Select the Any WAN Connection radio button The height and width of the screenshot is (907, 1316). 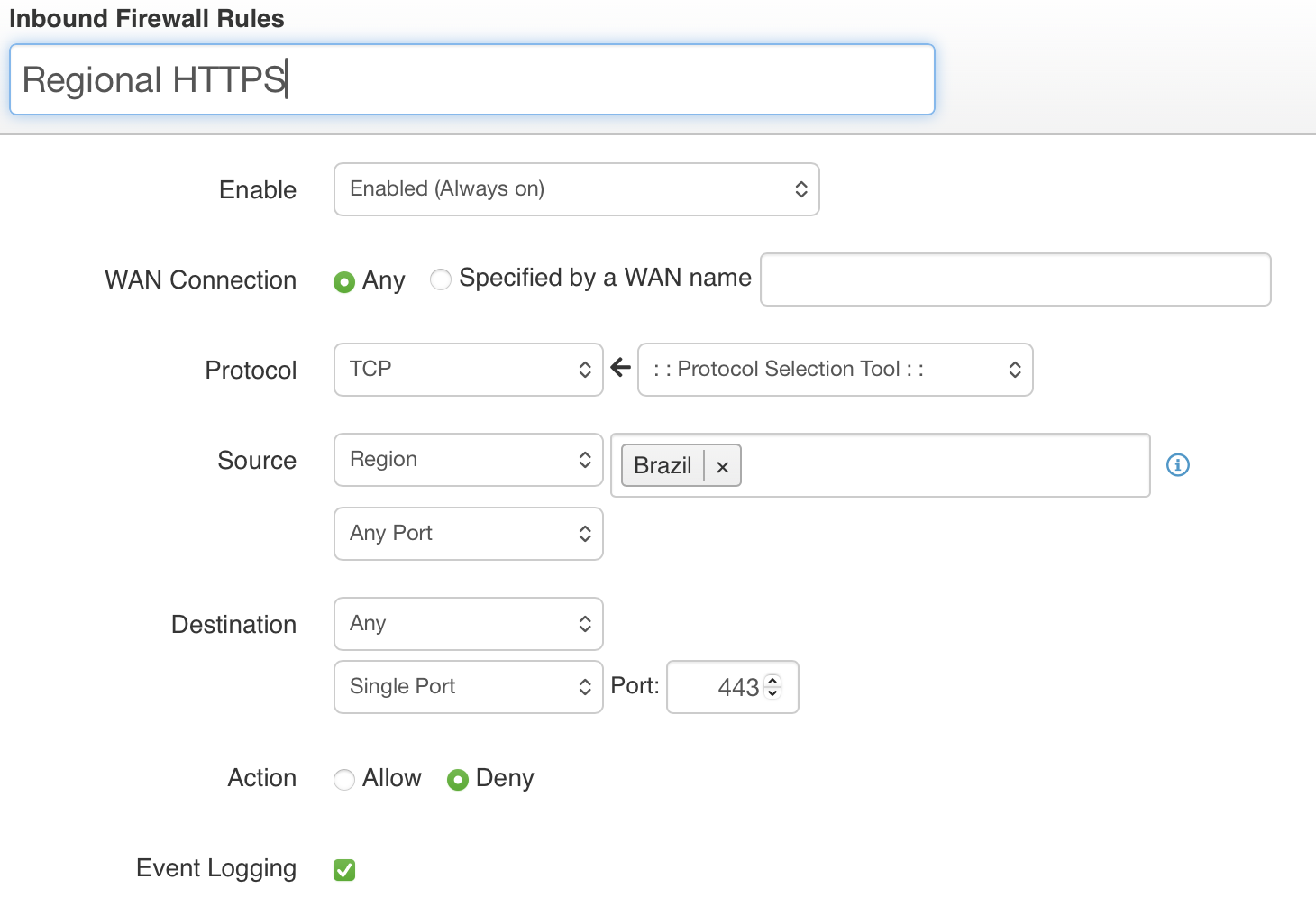[x=344, y=282]
